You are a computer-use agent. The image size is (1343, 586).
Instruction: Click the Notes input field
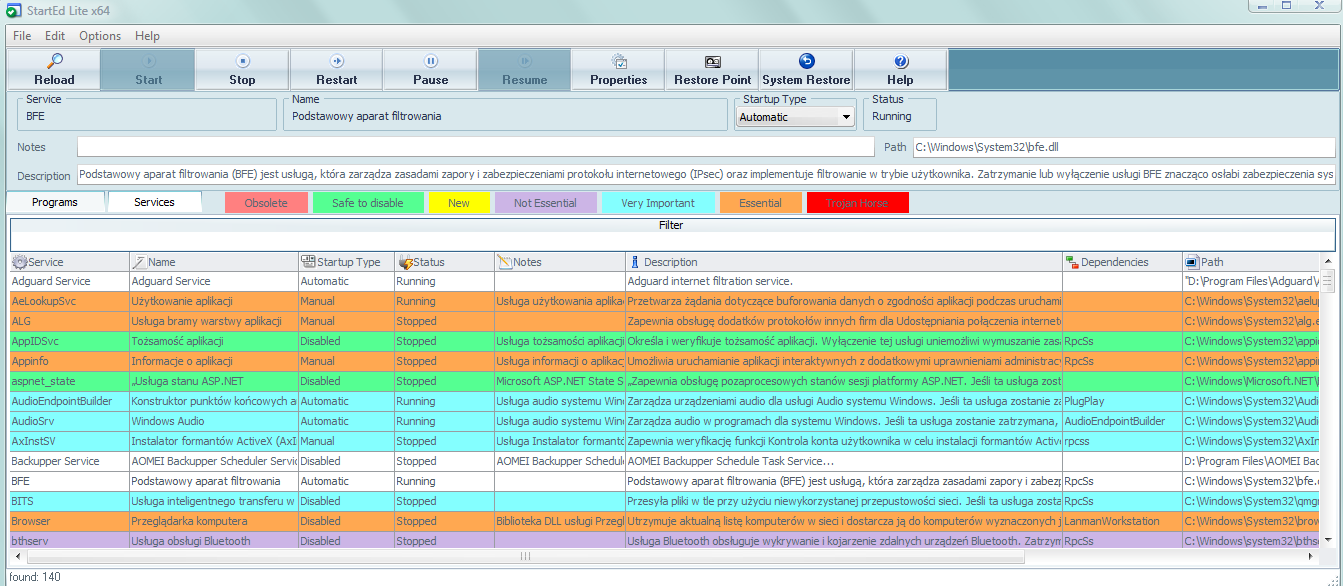tap(475, 147)
